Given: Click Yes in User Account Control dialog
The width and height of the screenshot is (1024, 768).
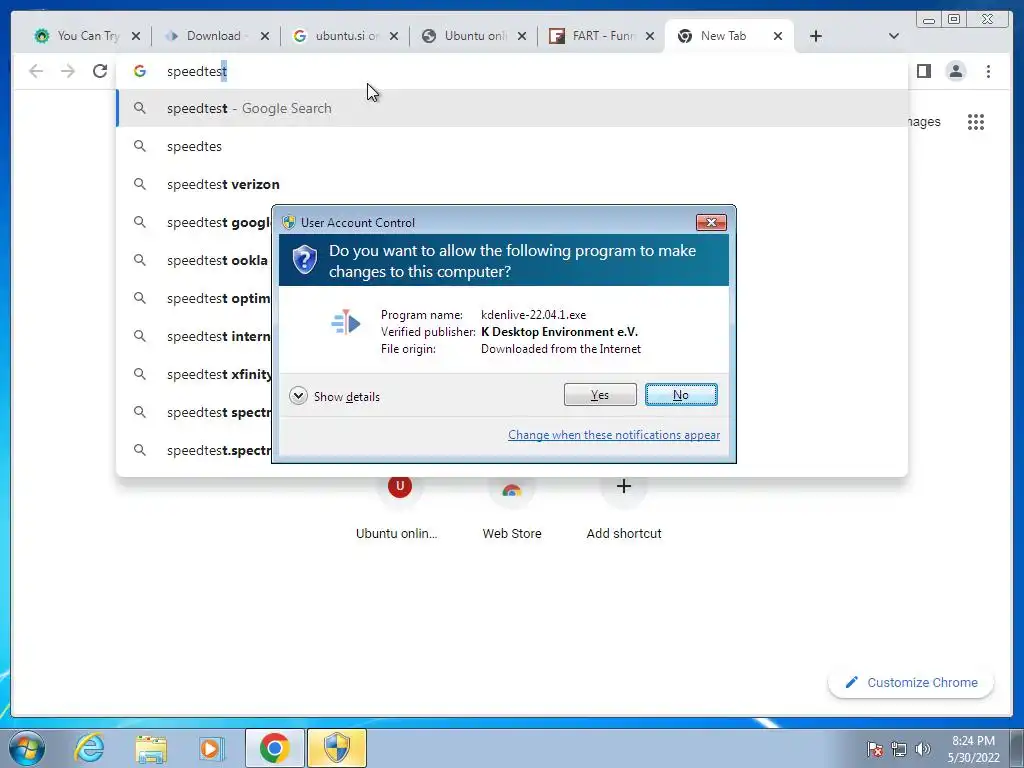Looking at the screenshot, I should 600,394.
